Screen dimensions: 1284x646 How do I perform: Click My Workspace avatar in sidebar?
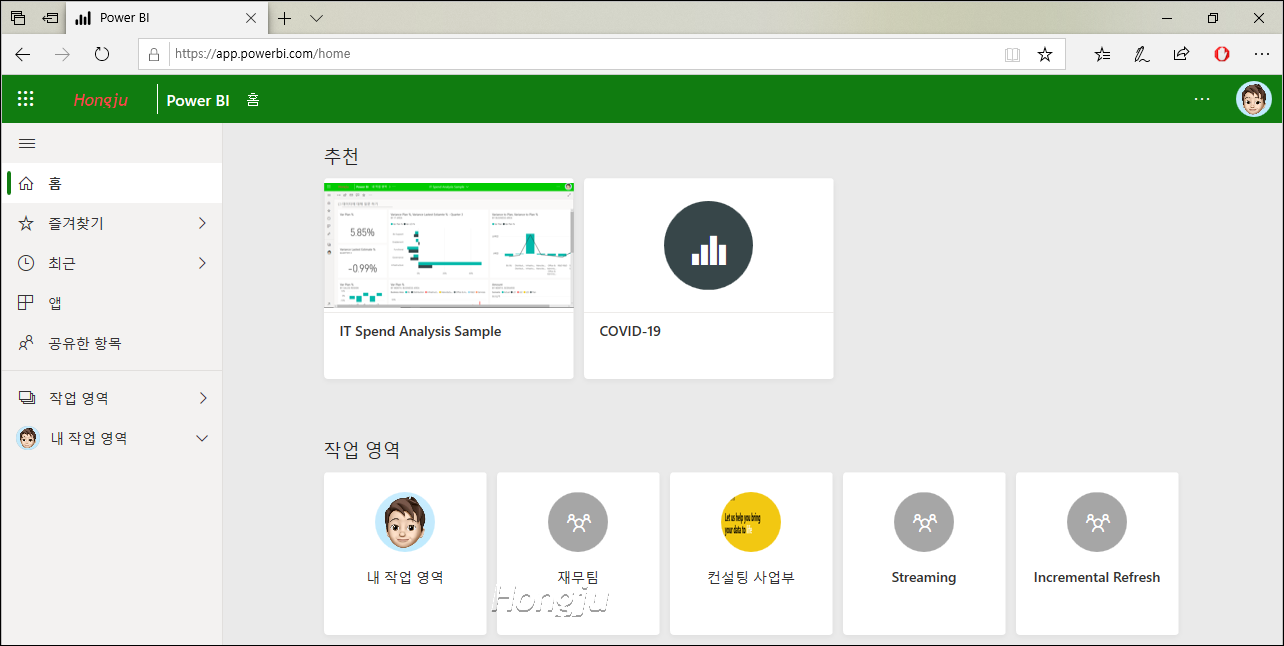click(29, 438)
